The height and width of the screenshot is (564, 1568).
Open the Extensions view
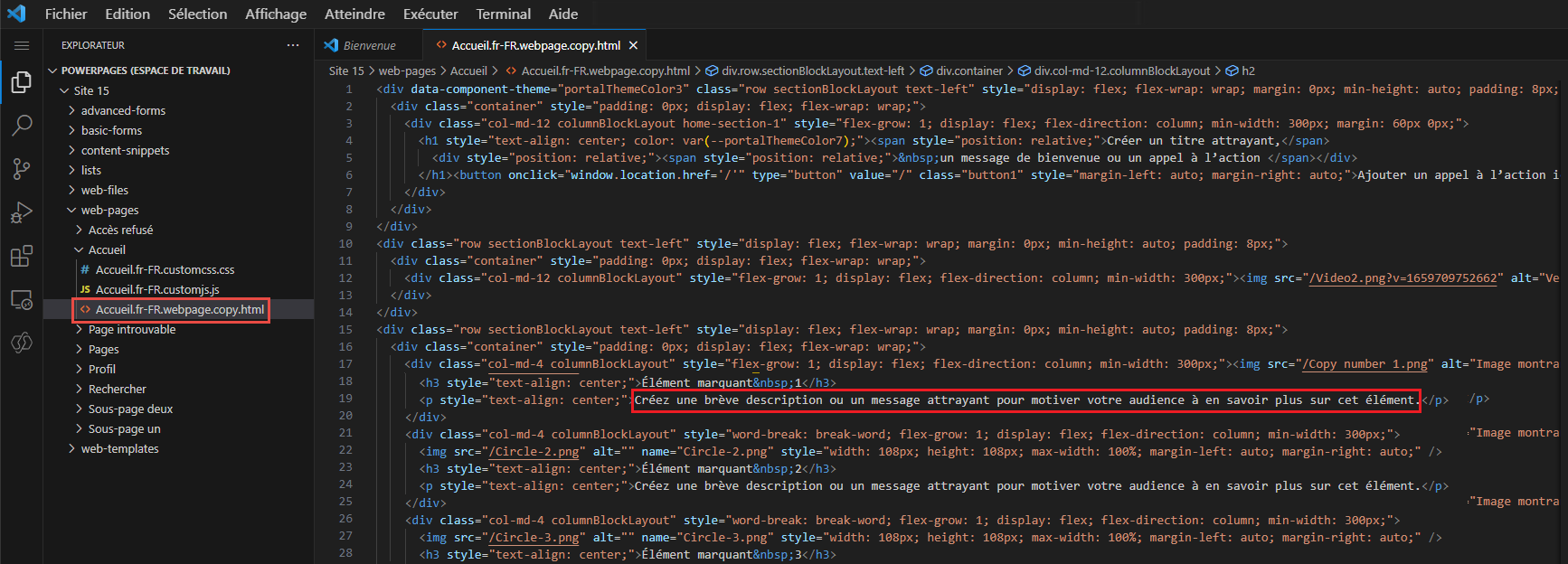22,256
